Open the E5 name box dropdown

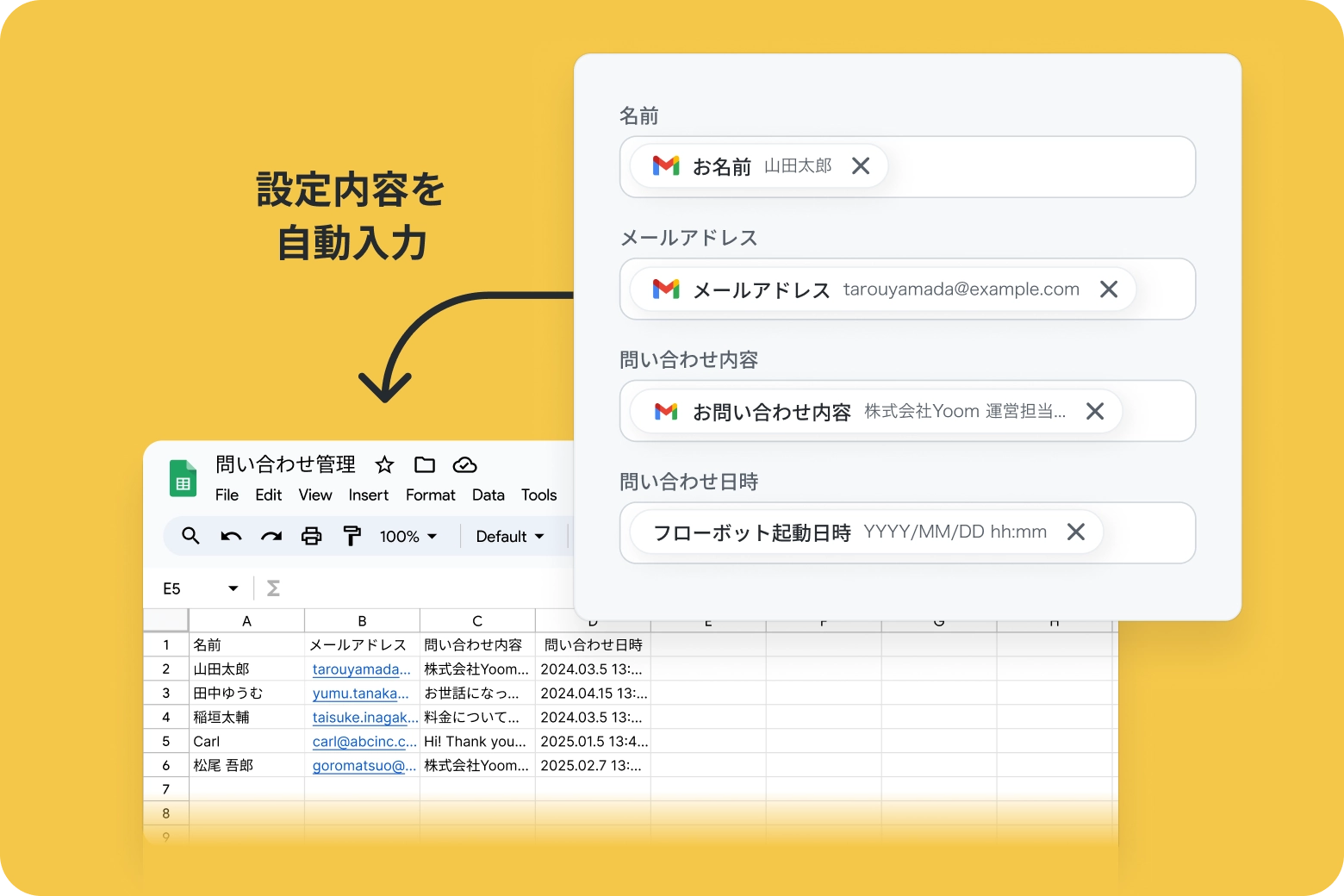(233, 588)
